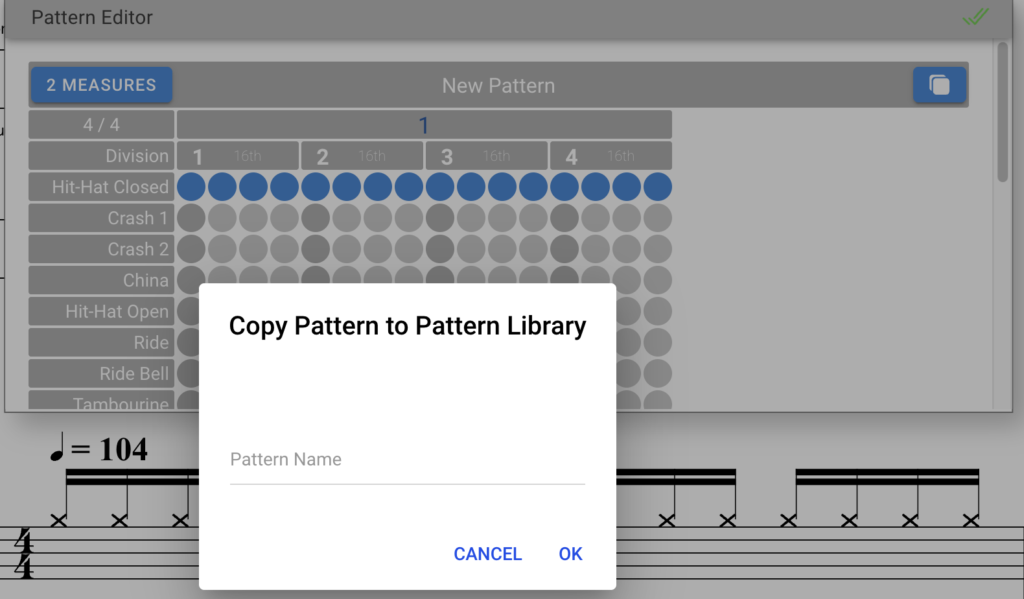Viewport: 1024px width, 599px height.
Task: Change the 4 / 4 time signature
Action: click(x=100, y=125)
